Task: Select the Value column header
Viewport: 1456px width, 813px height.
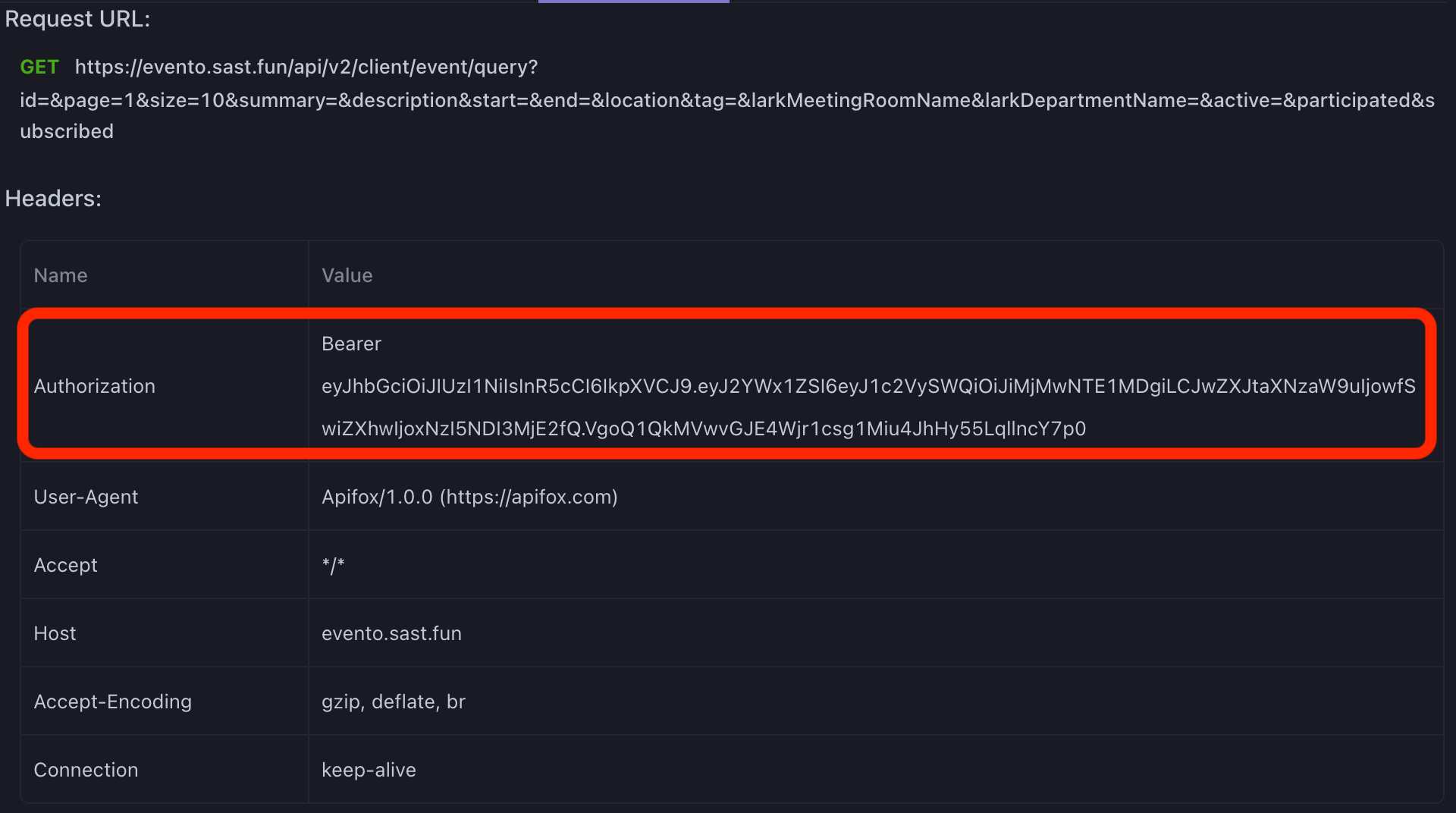Action: click(x=347, y=275)
